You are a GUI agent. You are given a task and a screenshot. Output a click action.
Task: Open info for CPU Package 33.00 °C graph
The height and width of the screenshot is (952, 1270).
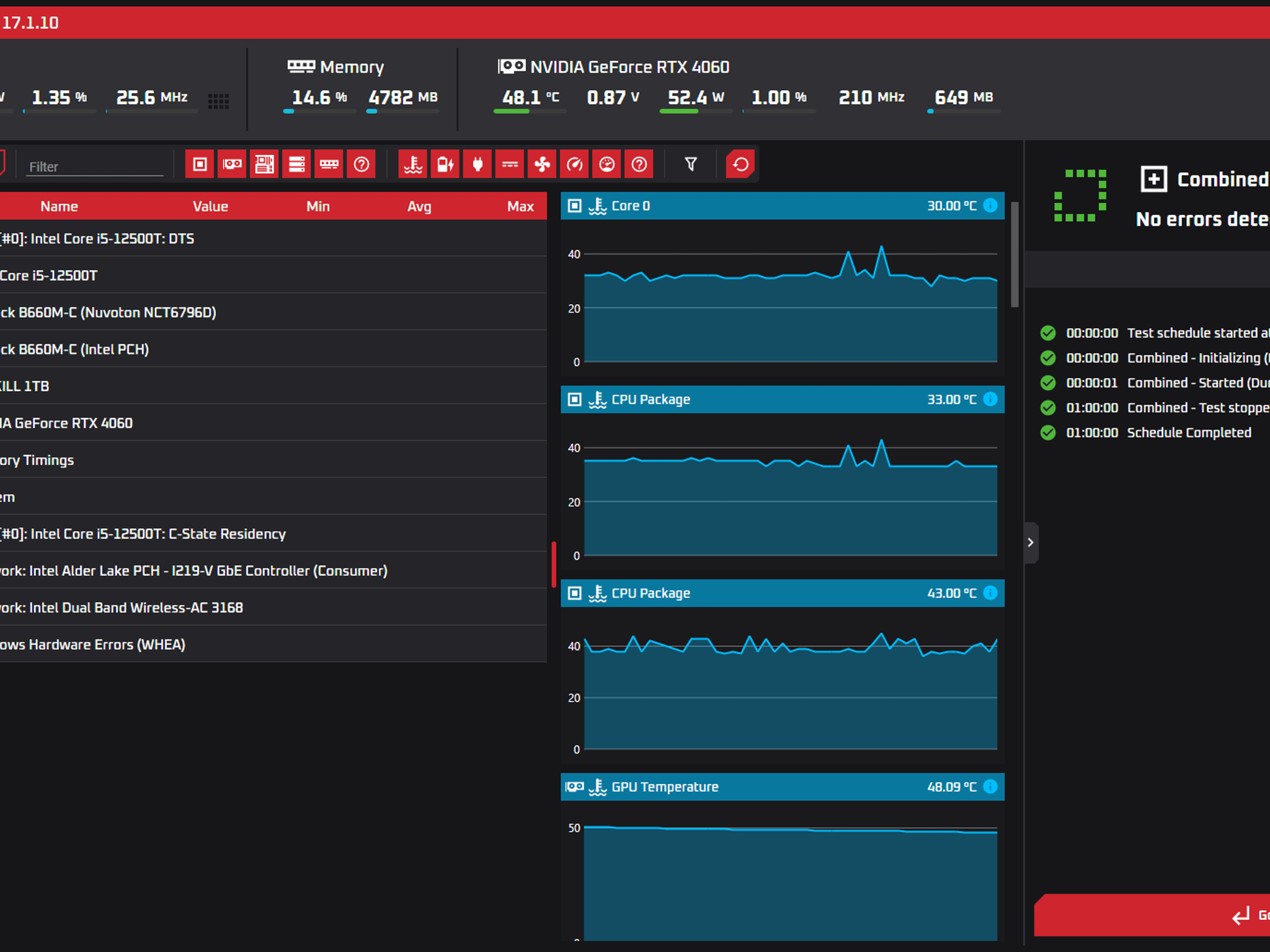click(x=990, y=399)
